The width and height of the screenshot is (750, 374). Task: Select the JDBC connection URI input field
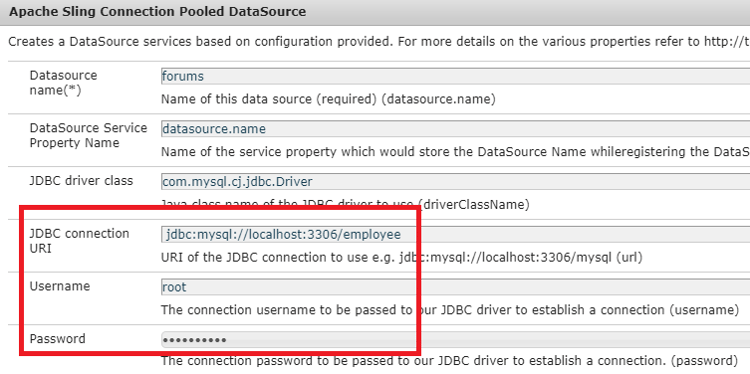(x=455, y=234)
